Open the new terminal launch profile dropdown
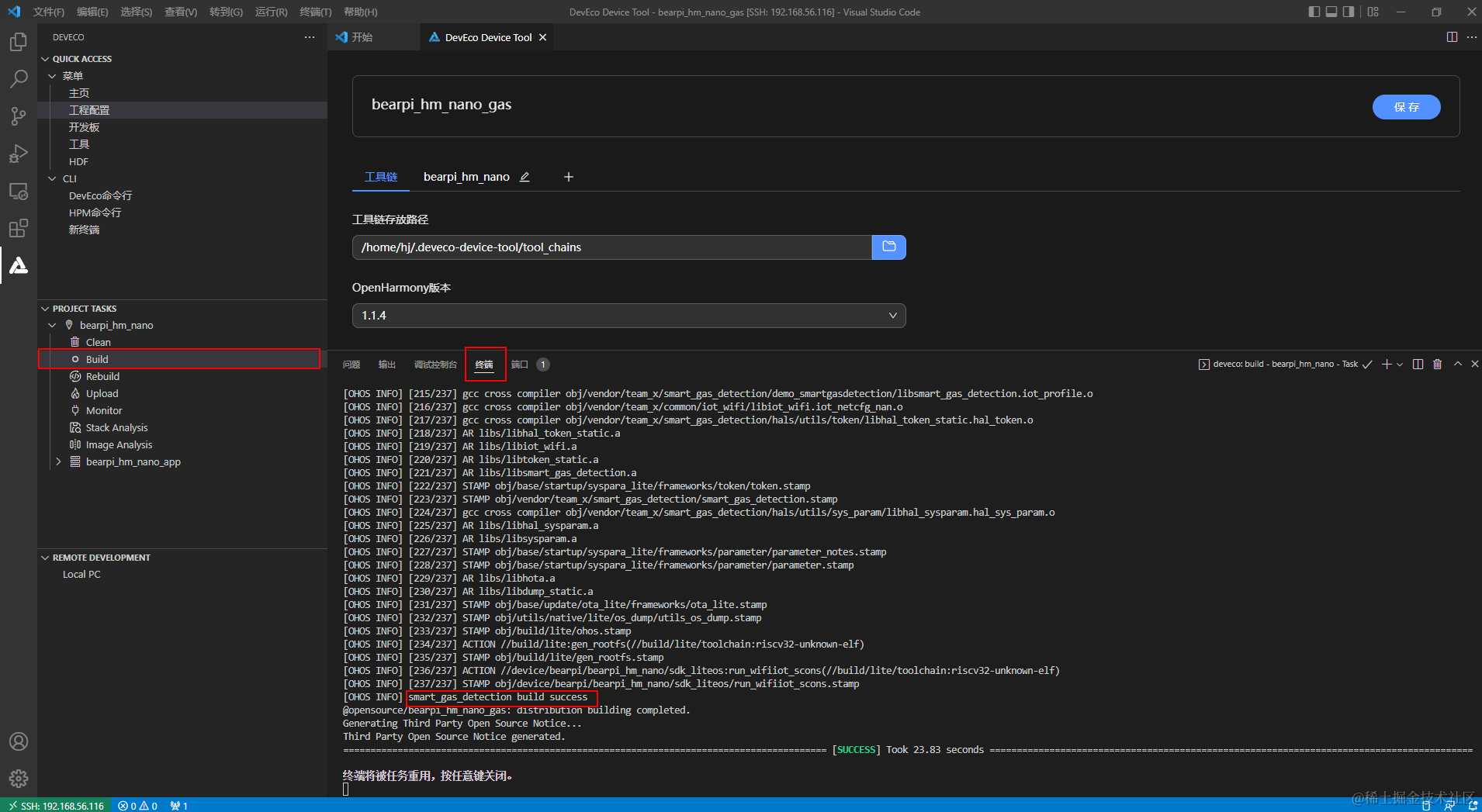This screenshot has height=812, width=1482. click(x=1400, y=365)
